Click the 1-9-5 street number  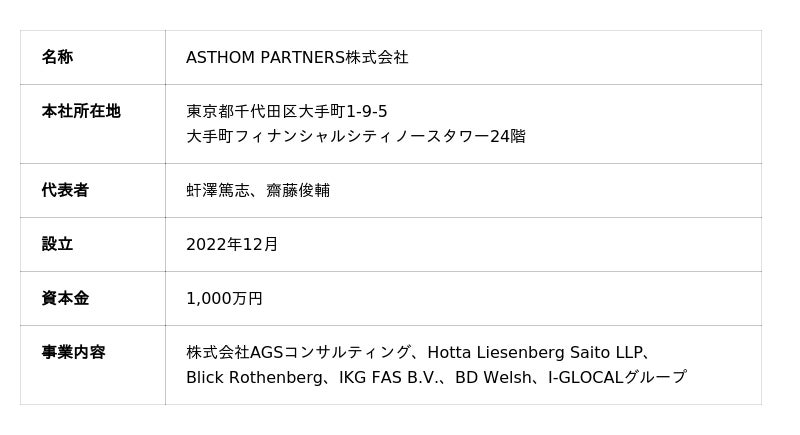pos(366,111)
